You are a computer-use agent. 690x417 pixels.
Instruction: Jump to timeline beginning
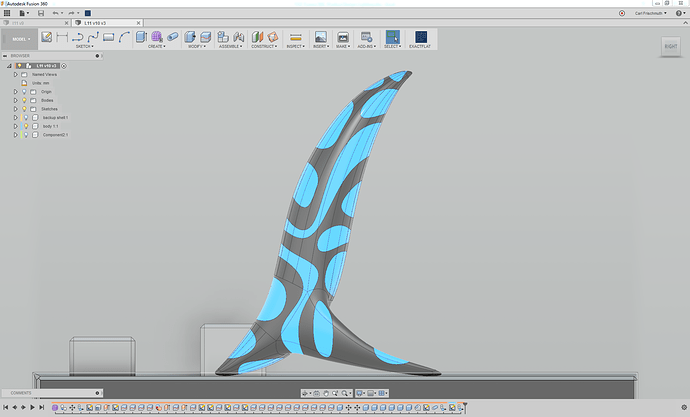(6, 407)
